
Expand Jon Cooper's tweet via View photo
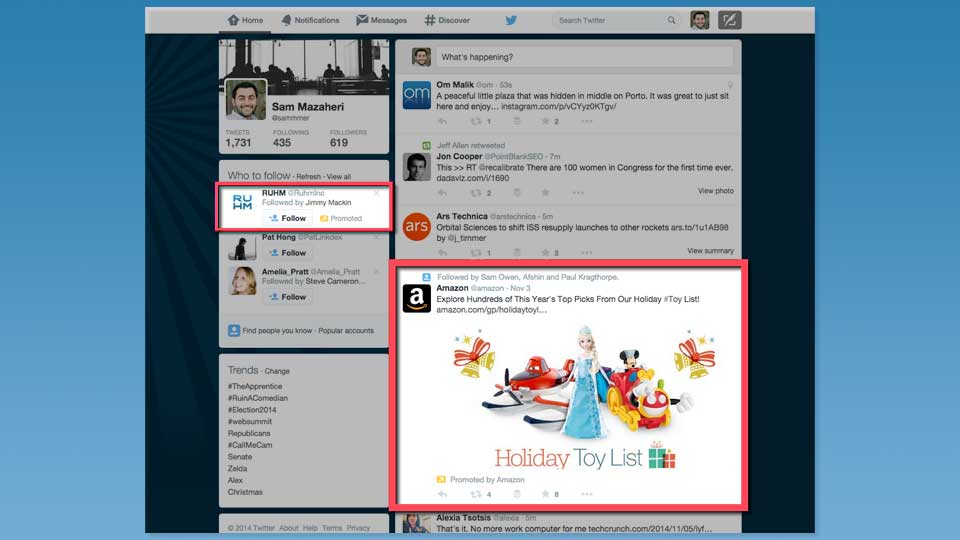coord(715,191)
